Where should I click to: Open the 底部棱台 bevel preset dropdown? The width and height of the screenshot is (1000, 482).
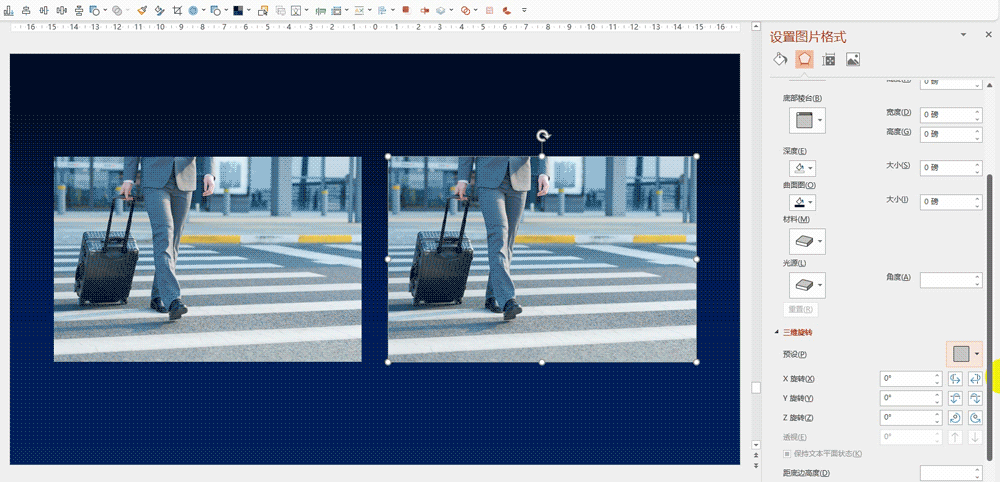click(x=807, y=120)
